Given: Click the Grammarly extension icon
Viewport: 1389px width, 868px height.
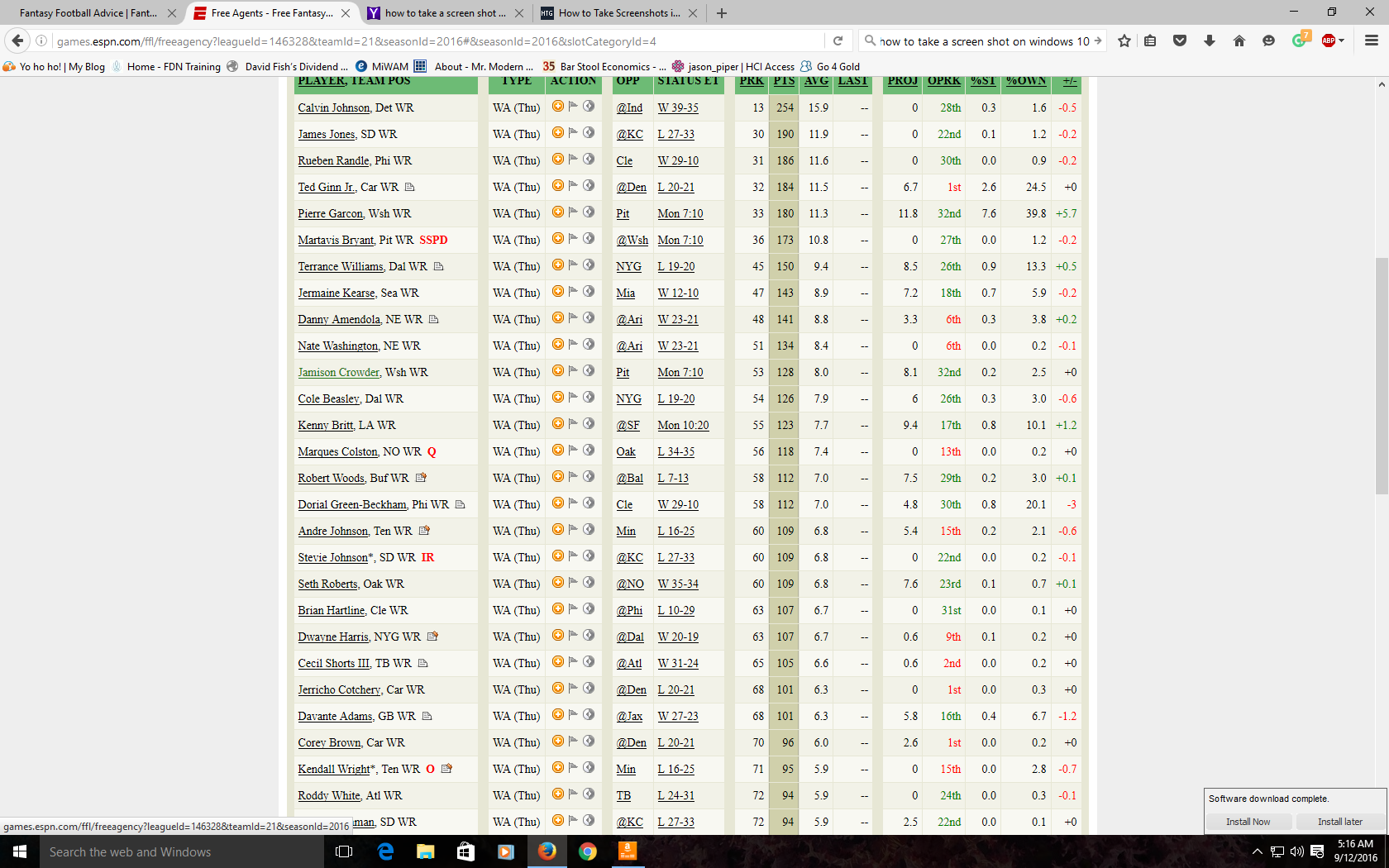Looking at the screenshot, I should (x=1300, y=40).
